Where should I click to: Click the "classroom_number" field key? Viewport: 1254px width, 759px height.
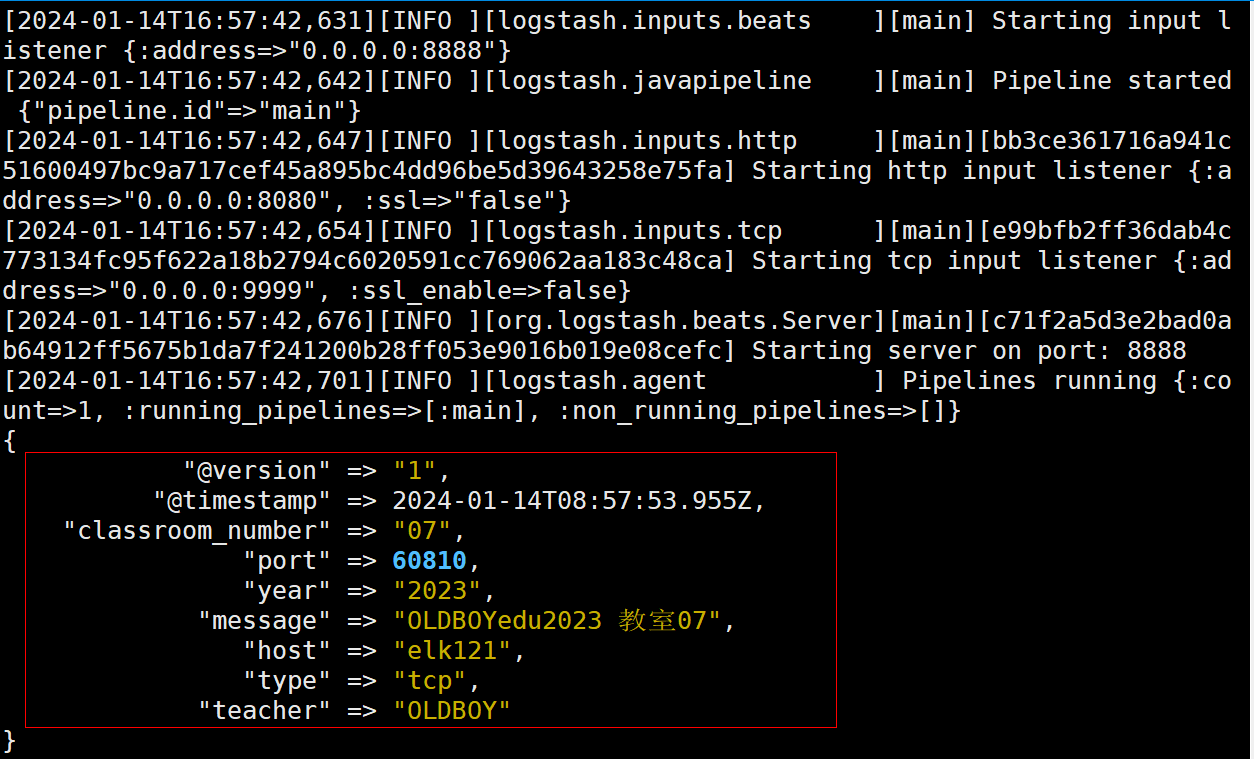coord(197,531)
